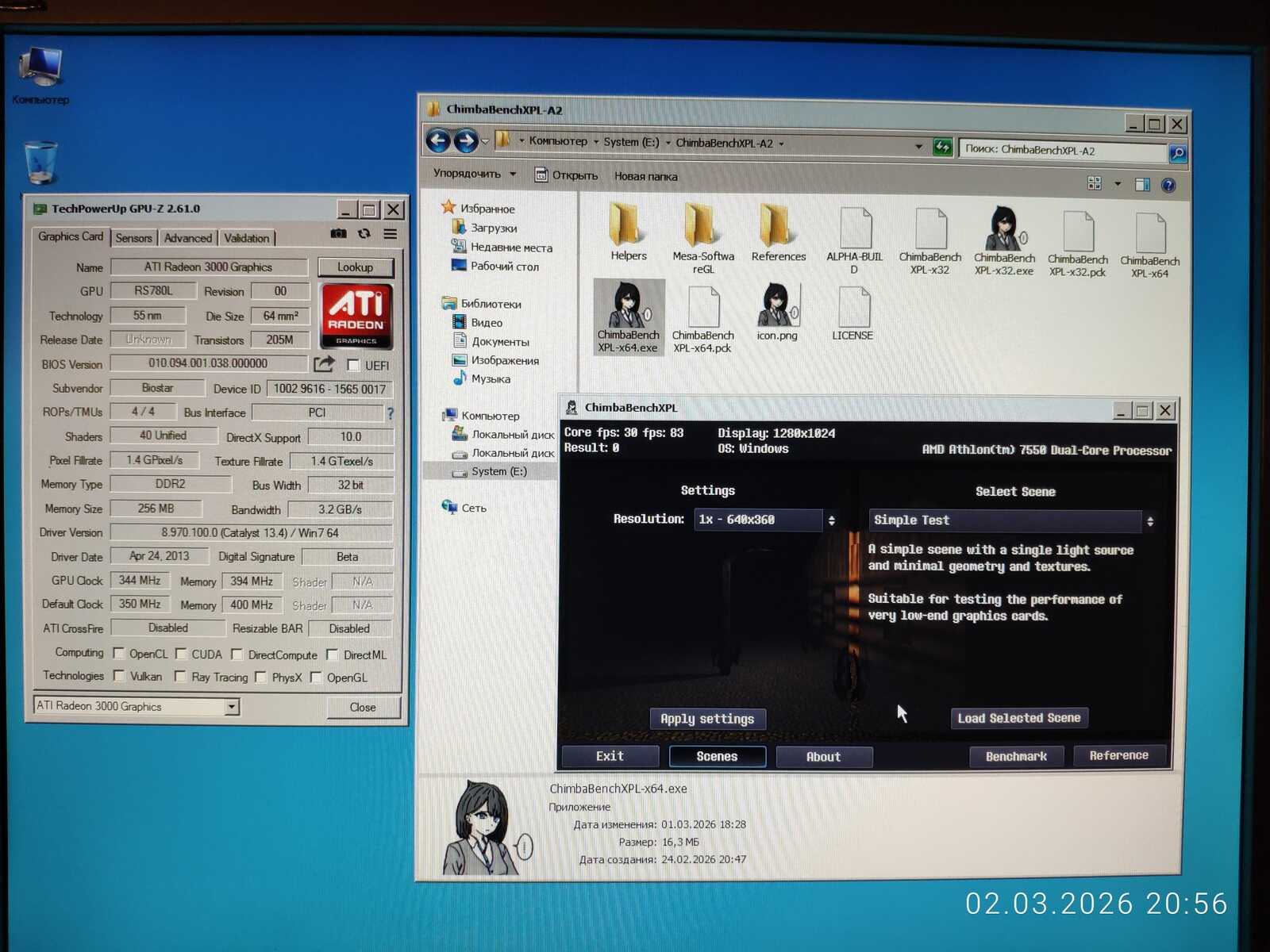Click the ATI Radeon logo in GPU-Z
1270x952 pixels.
[356, 316]
